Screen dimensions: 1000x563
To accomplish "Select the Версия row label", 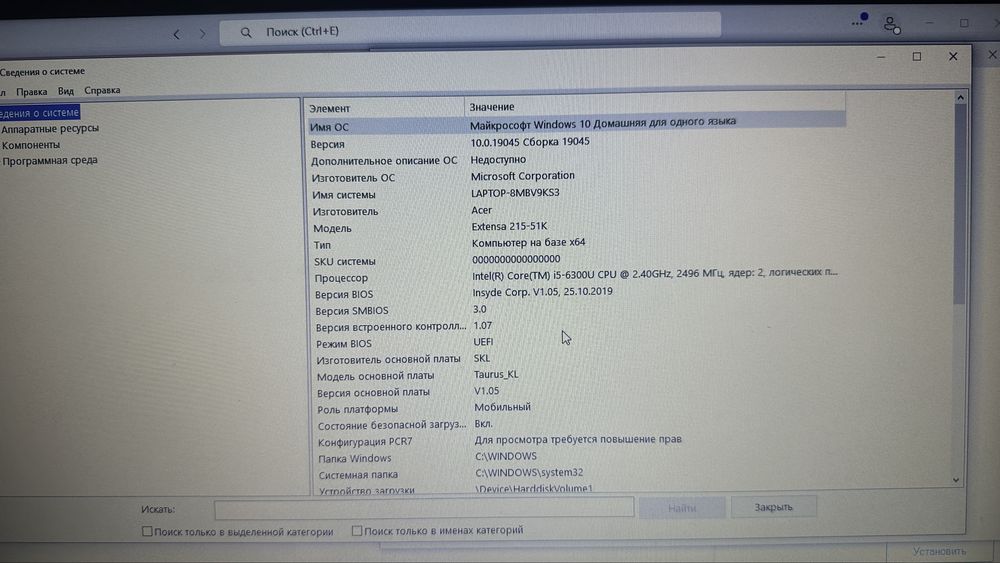I will click(328, 145).
